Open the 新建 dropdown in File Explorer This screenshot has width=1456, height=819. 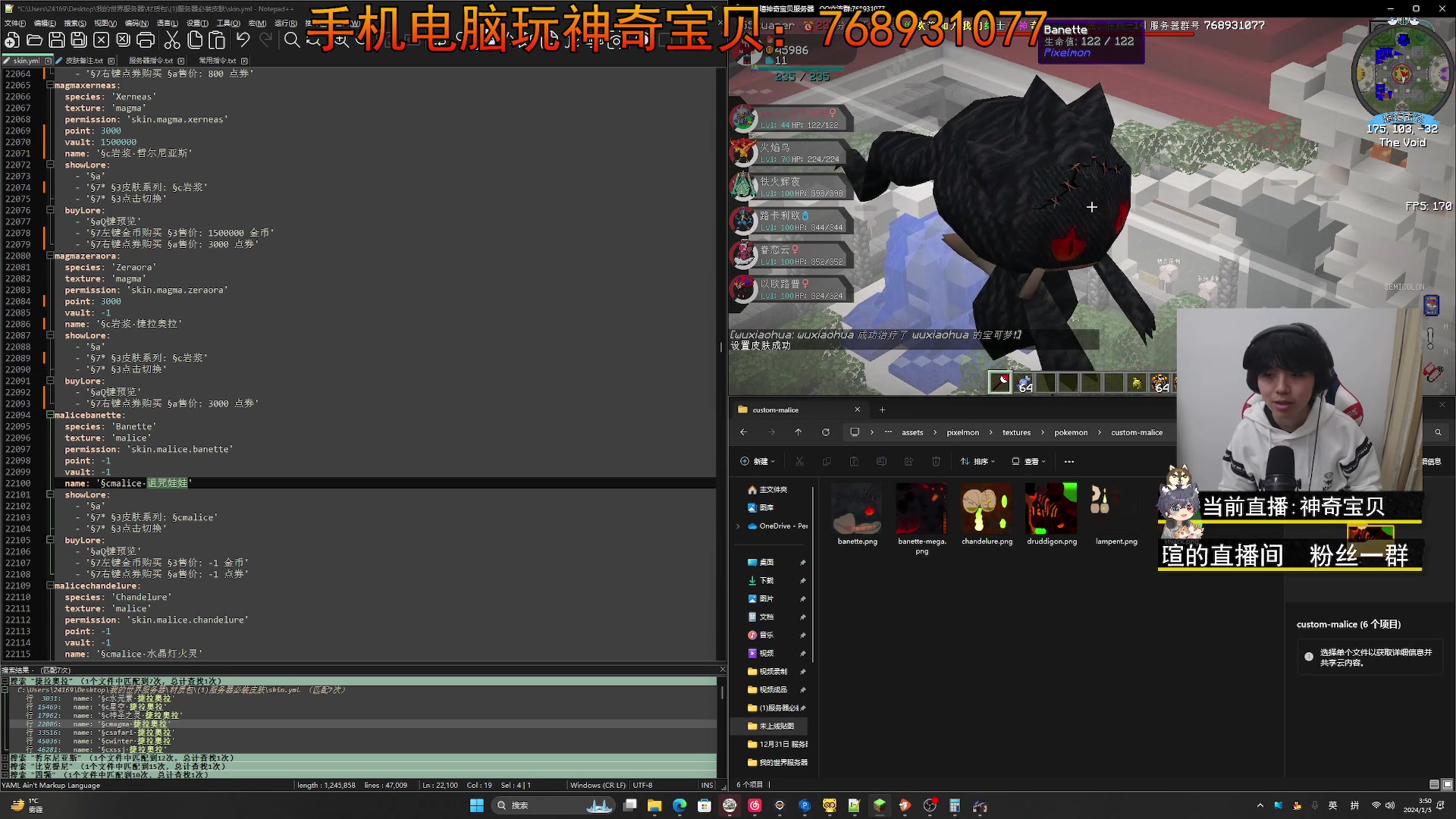coord(758,461)
